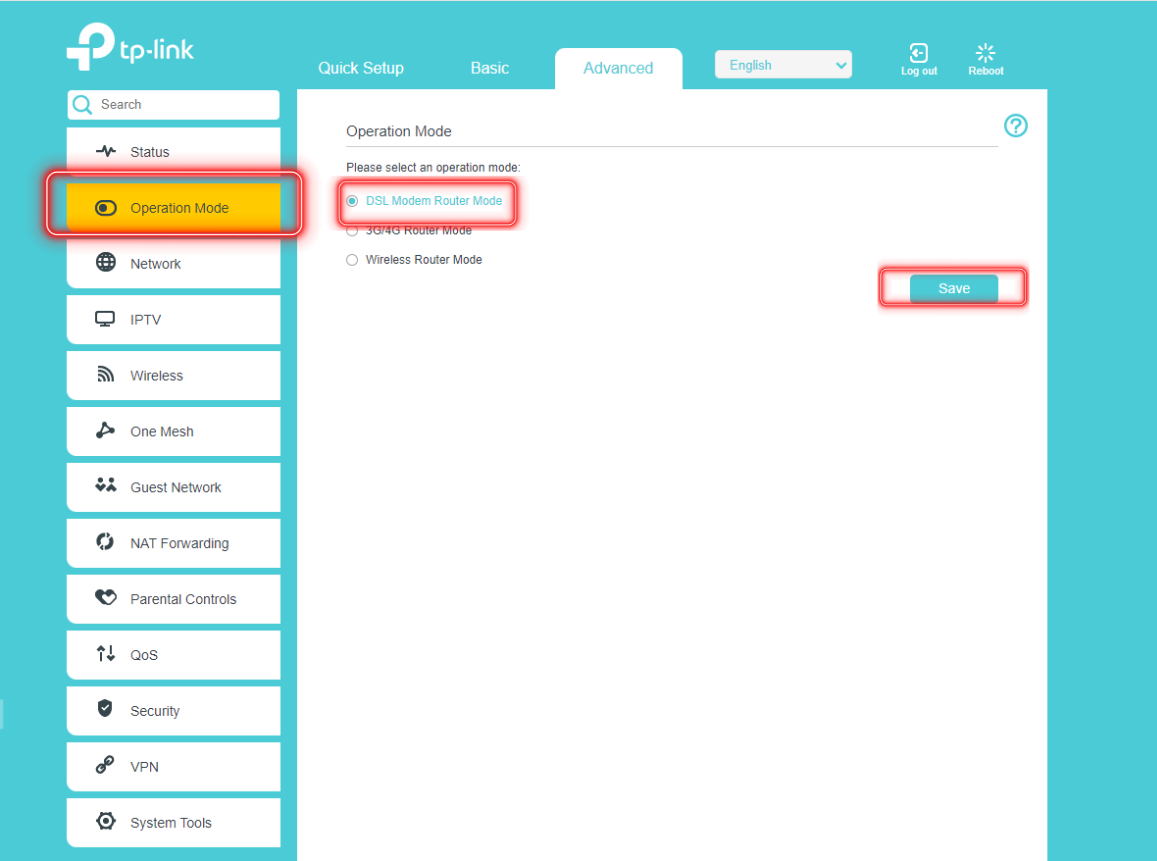Viewport: 1157px width, 861px height.
Task: Click the Operation Mode toggle icon
Action: tap(106, 208)
